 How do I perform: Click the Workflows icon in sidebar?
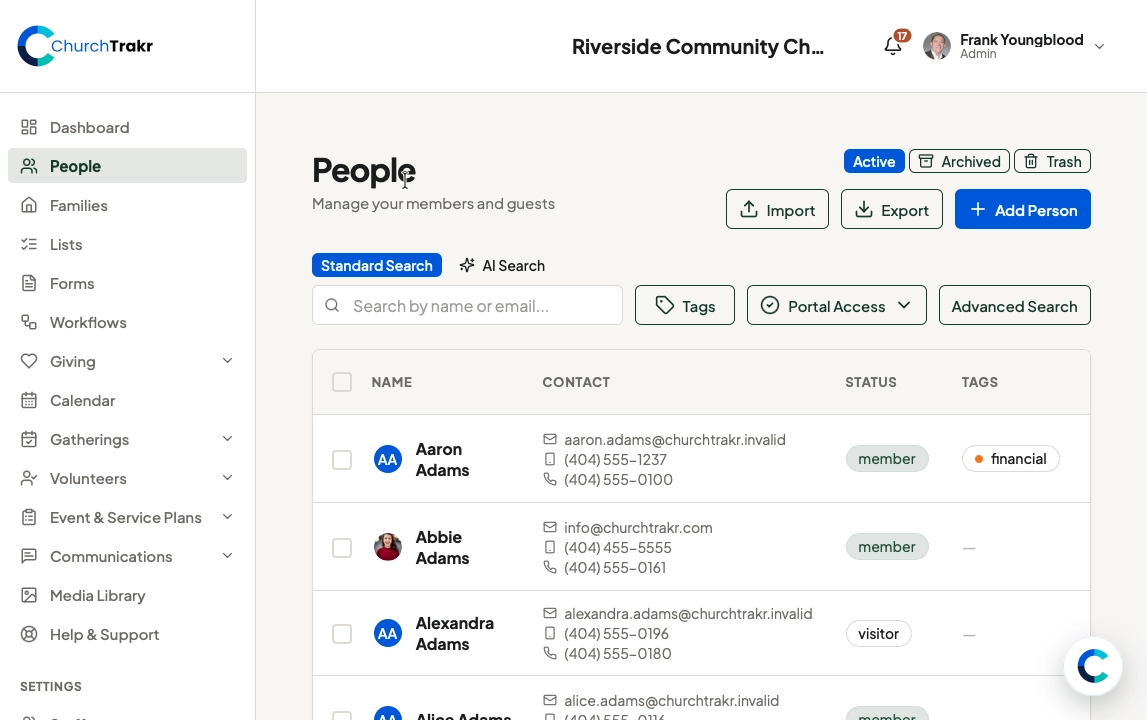tap(29, 322)
